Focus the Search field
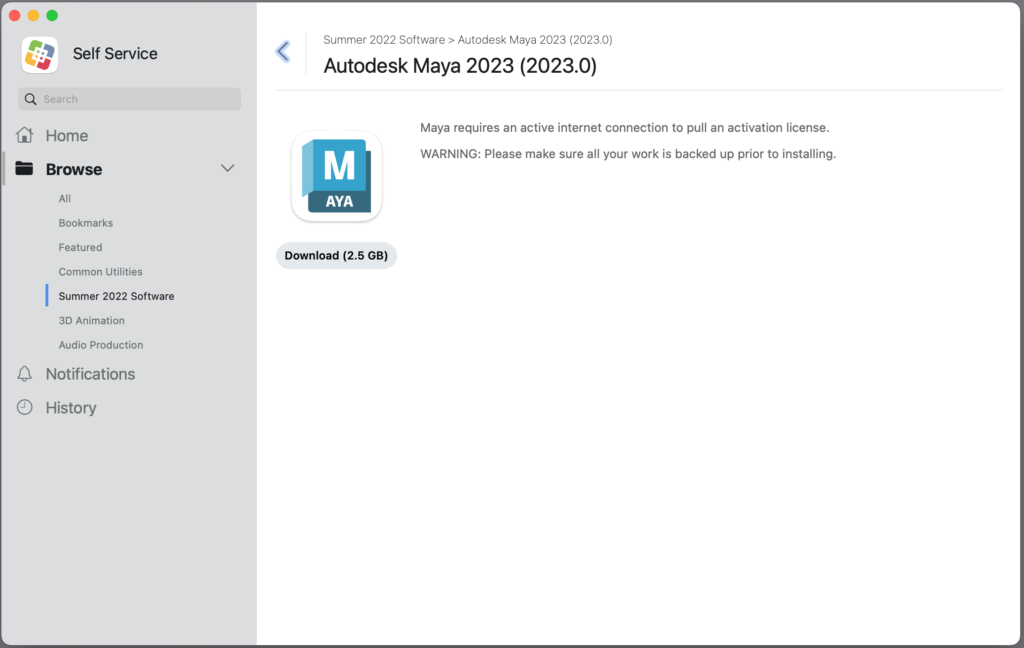 [129, 99]
